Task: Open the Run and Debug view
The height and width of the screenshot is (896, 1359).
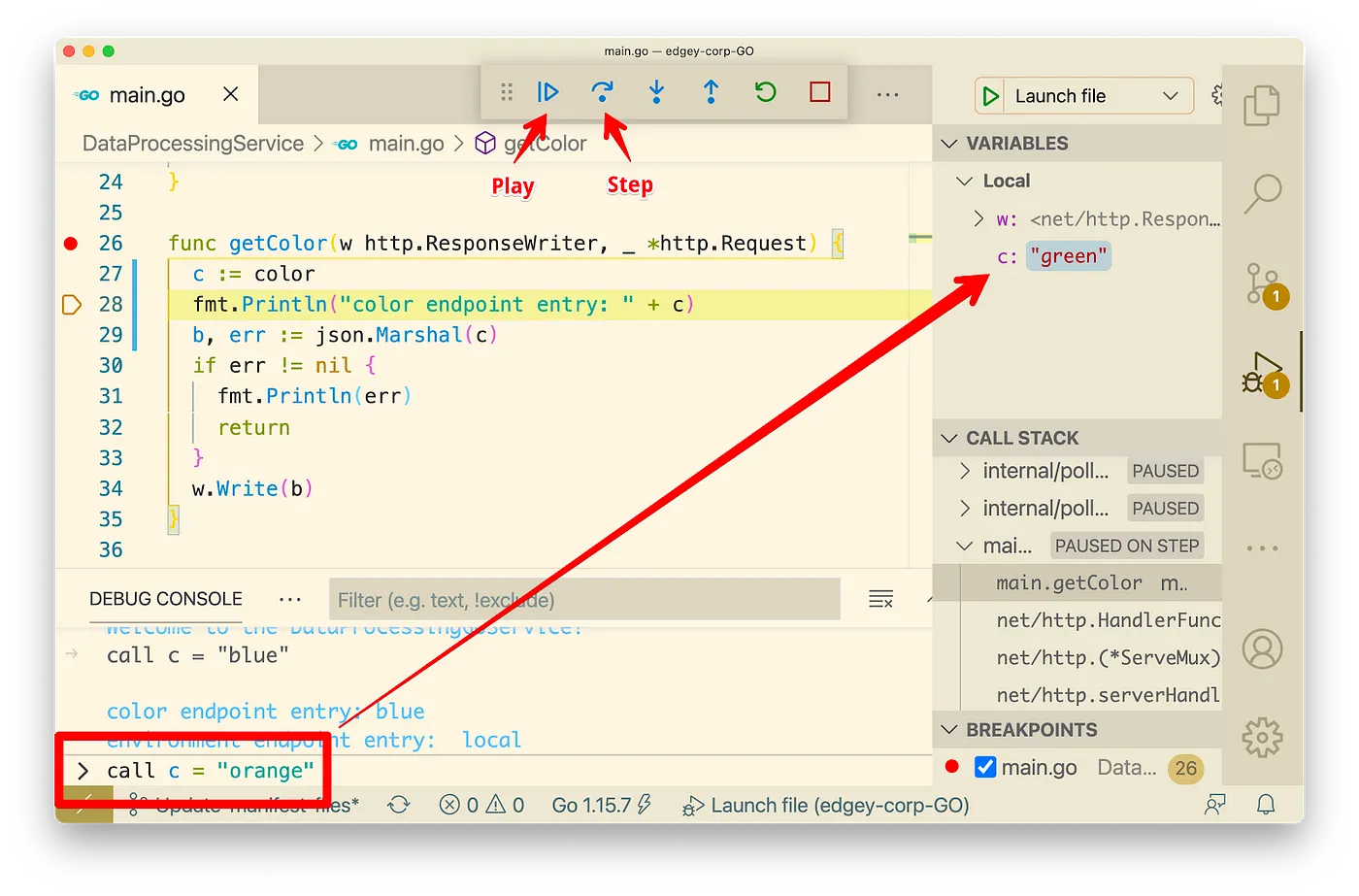Action: point(1265,374)
